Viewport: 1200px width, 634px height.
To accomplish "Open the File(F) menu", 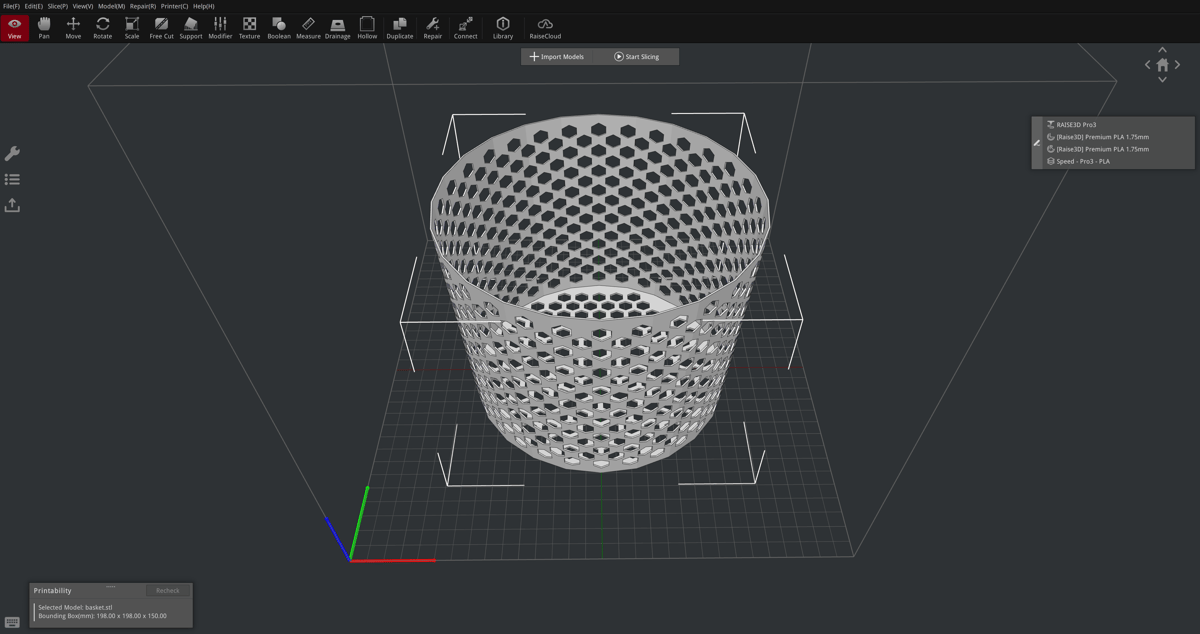I will [11, 6].
